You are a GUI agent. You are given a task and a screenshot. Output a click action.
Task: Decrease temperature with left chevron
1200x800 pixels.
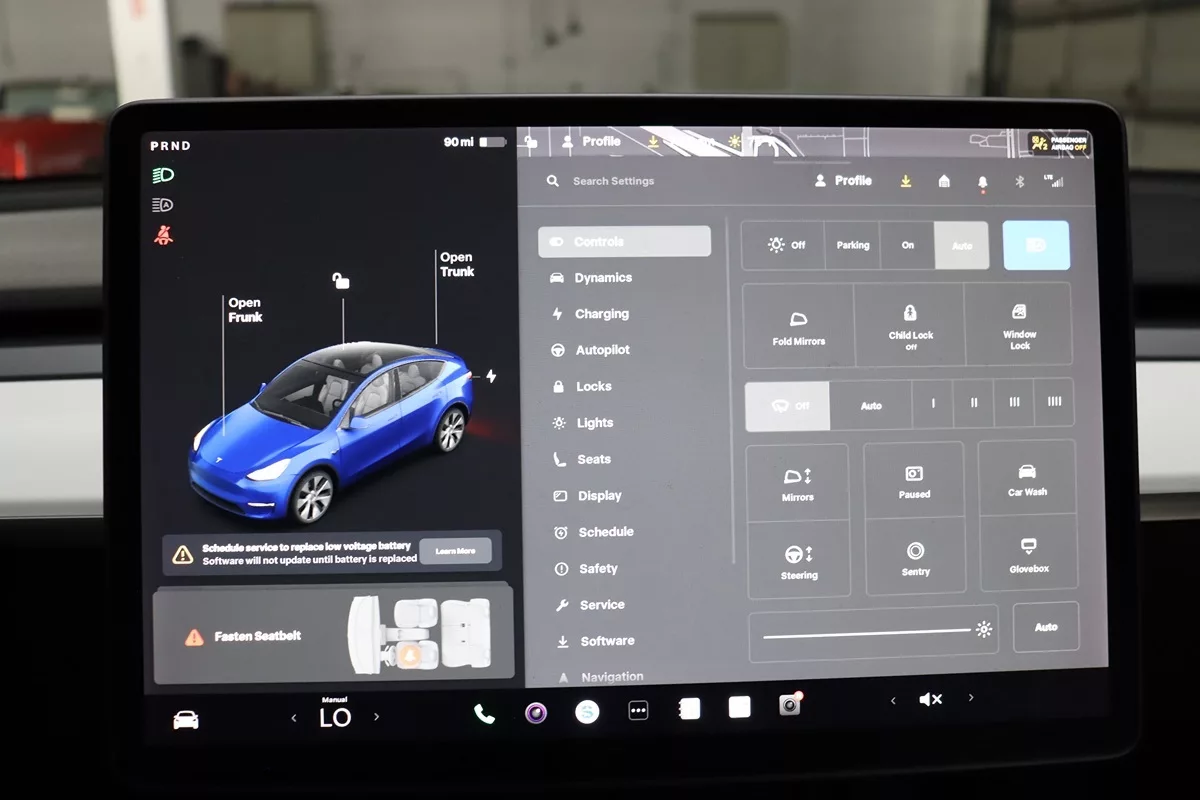coord(294,718)
